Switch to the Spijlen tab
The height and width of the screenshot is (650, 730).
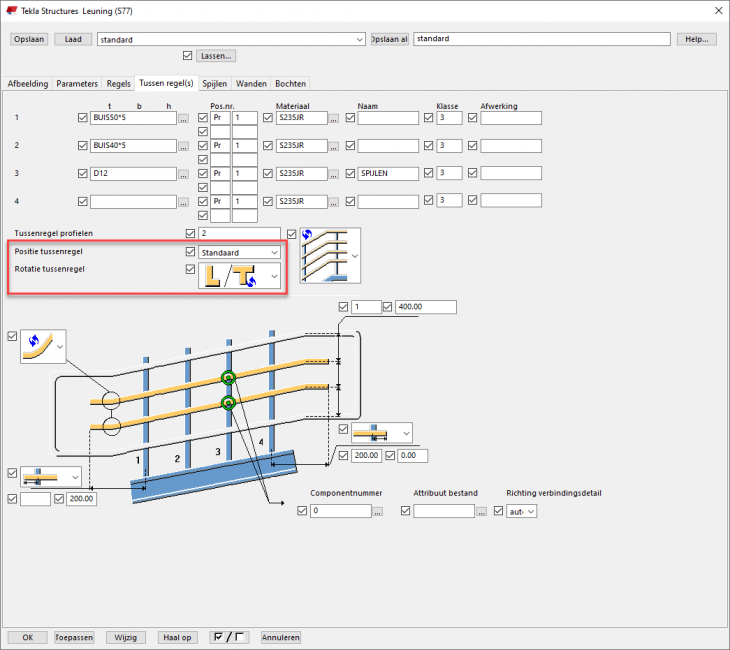[x=215, y=84]
